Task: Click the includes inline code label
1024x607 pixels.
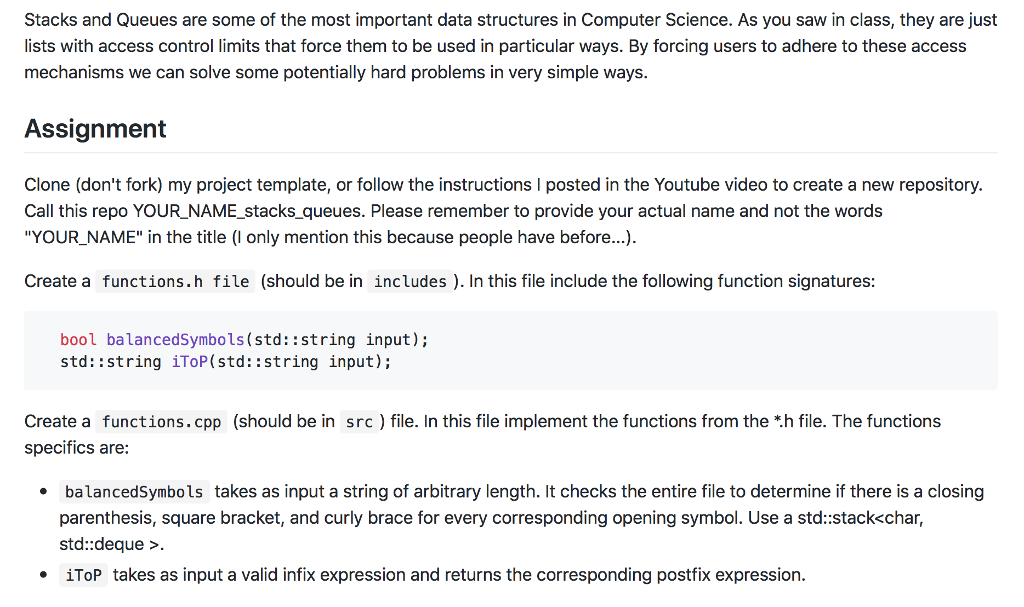Action: click(x=410, y=281)
